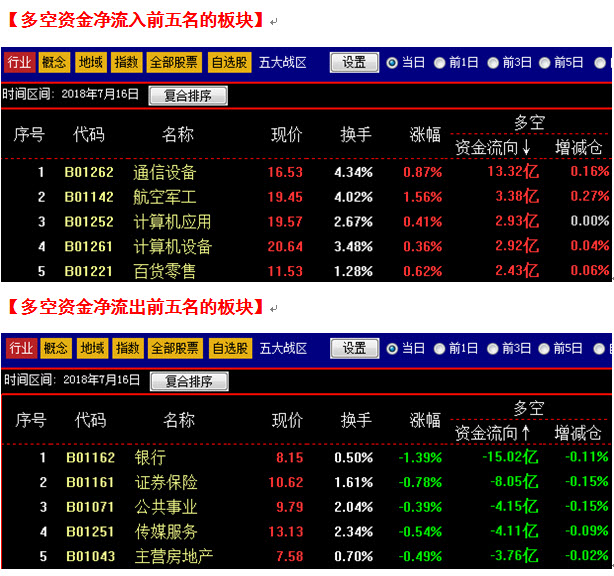Screen dimensions: 614x576
Task: Switch to the 概念 tab in the top panel
Action: (x=54, y=62)
